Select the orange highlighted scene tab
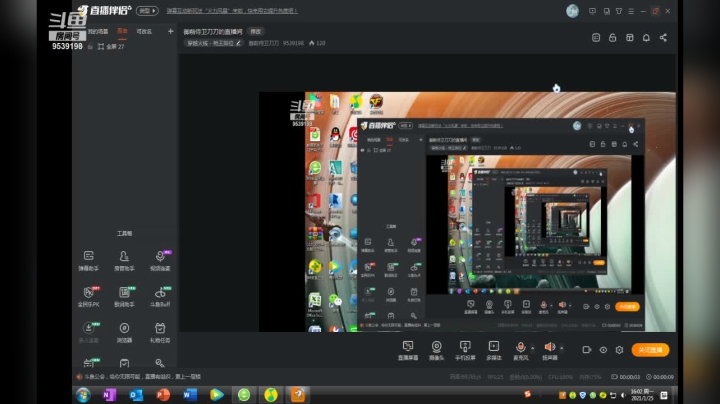720x404 pixels. (x=122, y=31)
